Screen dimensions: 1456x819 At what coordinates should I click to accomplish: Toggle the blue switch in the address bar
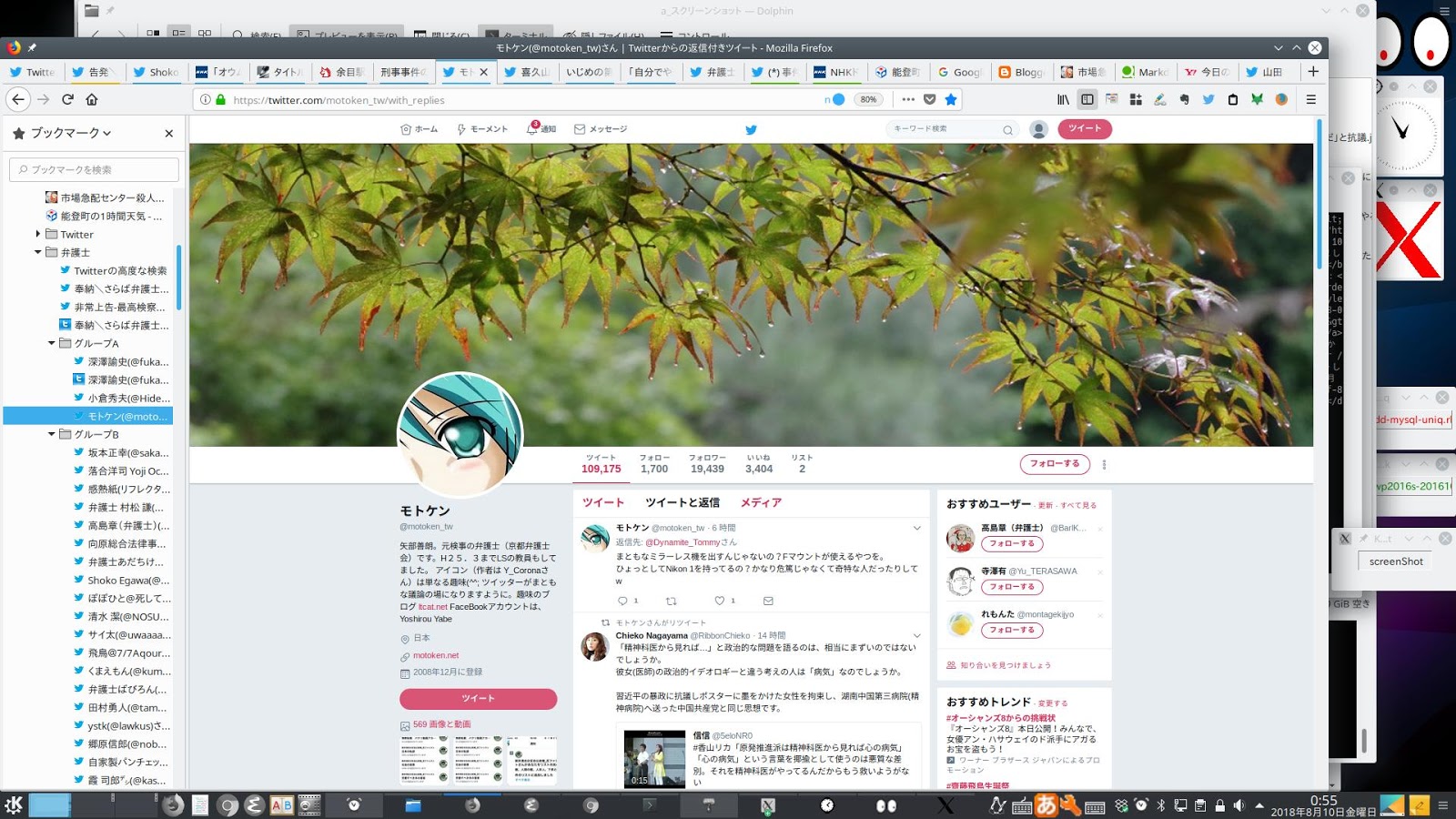click(x=834, y=99)
